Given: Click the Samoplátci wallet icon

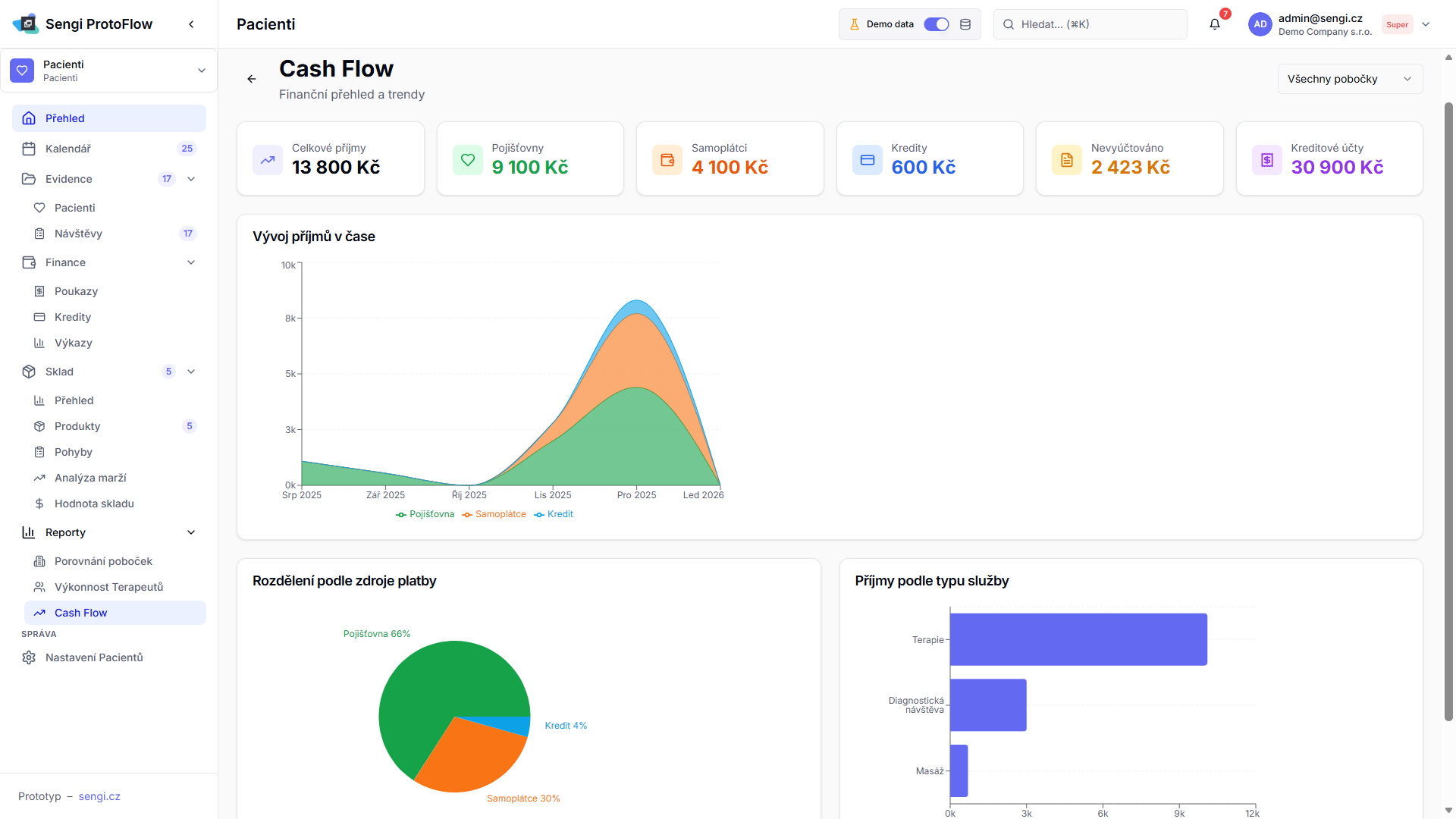Looking at the screenshot, I should pos(667,160).
